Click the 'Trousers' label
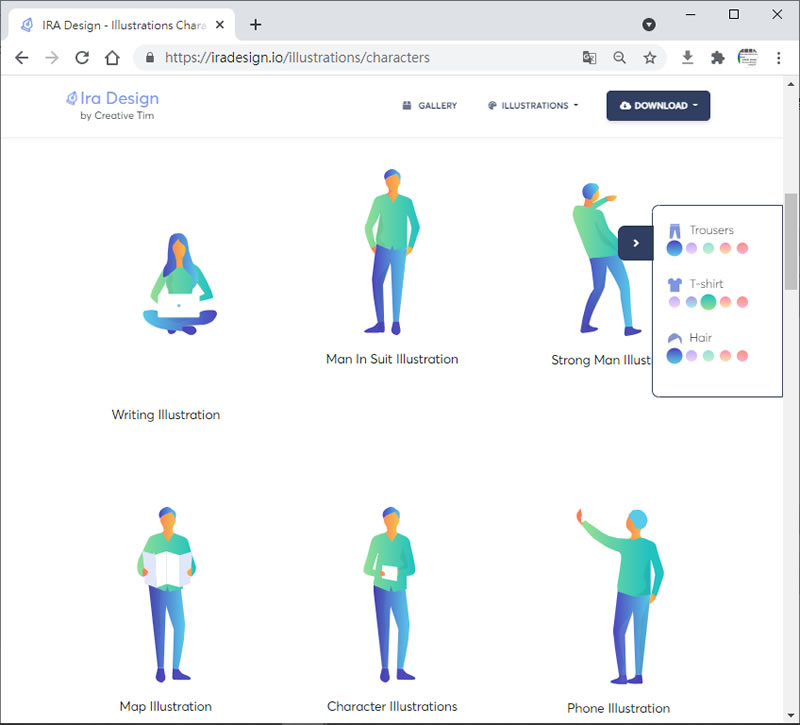800x725 pixels. pyautogui.click(x=711, y=230)
